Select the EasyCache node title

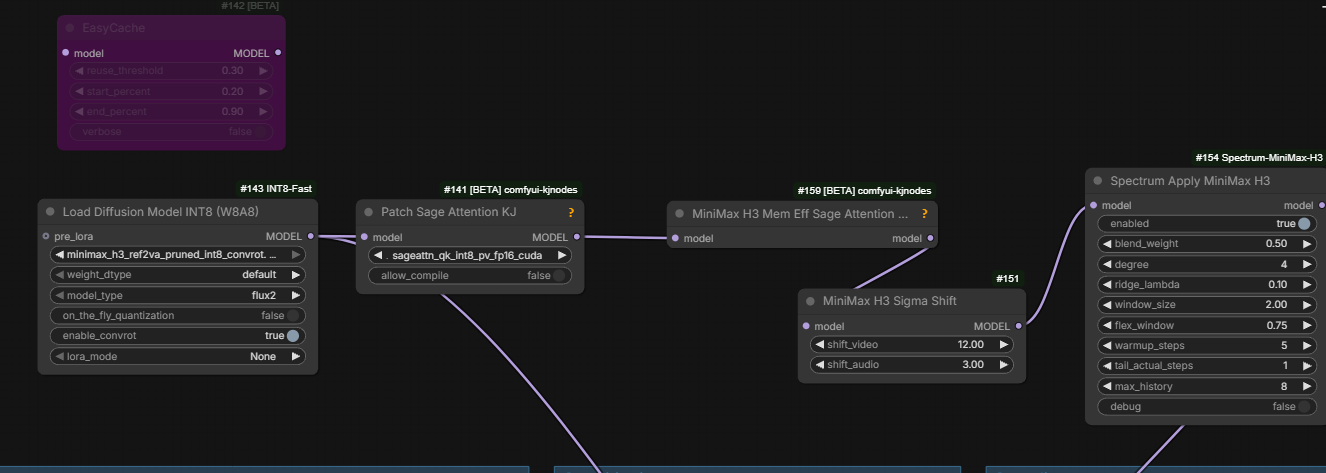point(113,28)
